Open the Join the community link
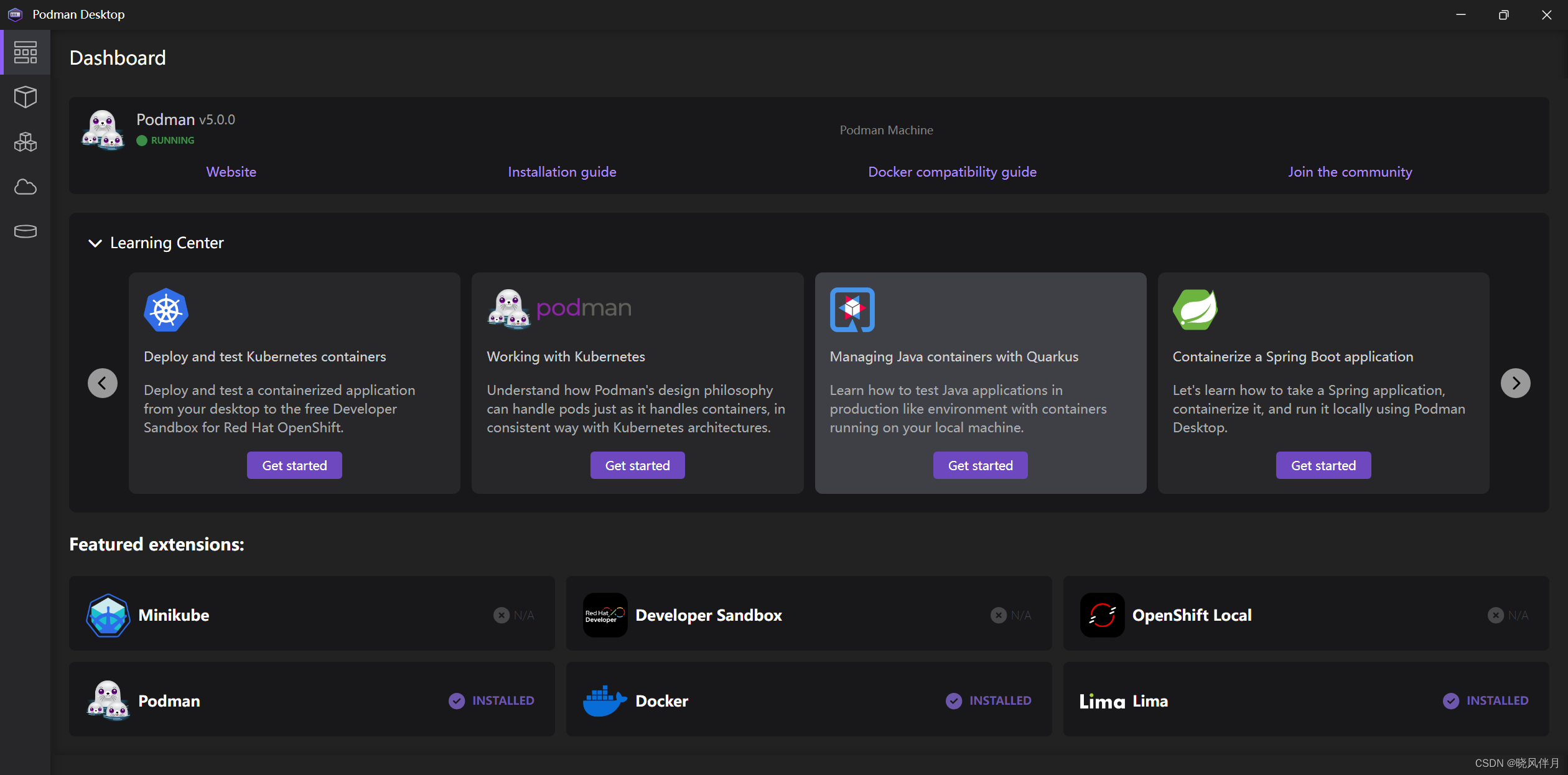 tap(1350, 172)
